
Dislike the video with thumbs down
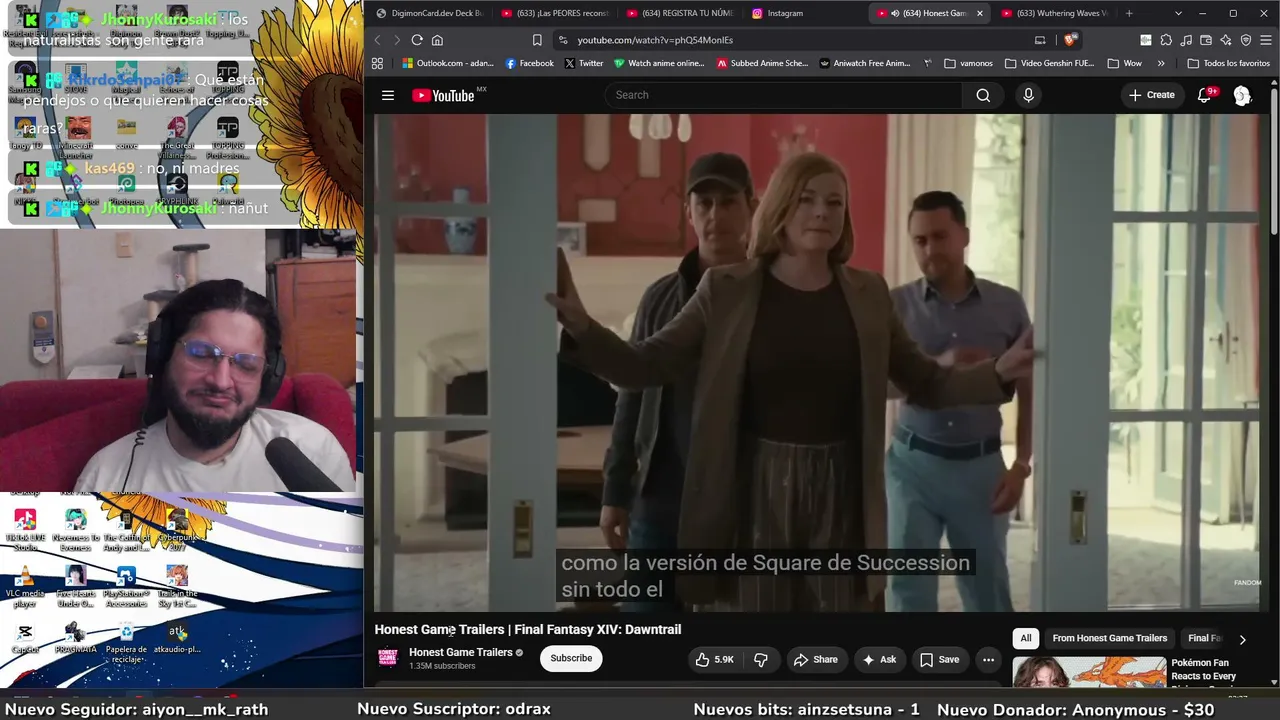coord(761,659)
